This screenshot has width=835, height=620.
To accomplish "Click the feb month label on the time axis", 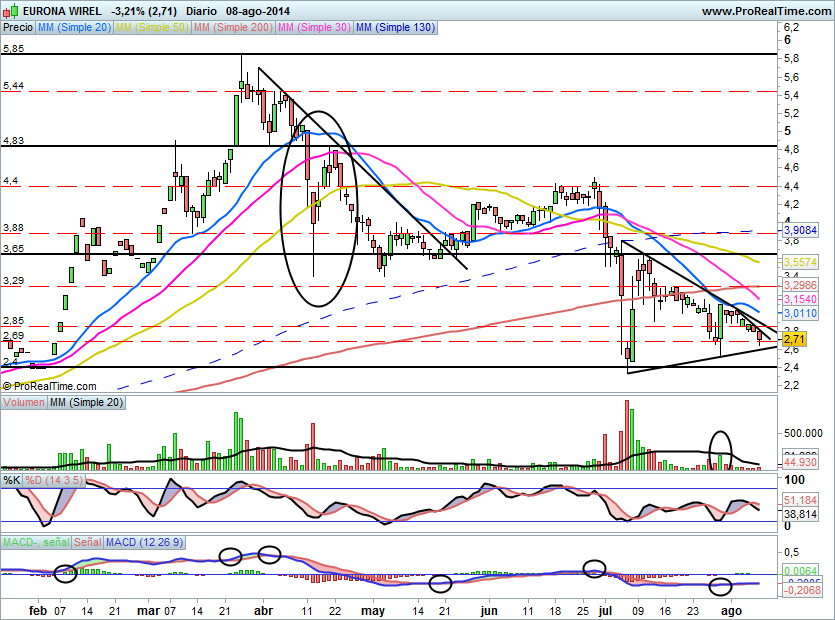I will coord(38,611).
